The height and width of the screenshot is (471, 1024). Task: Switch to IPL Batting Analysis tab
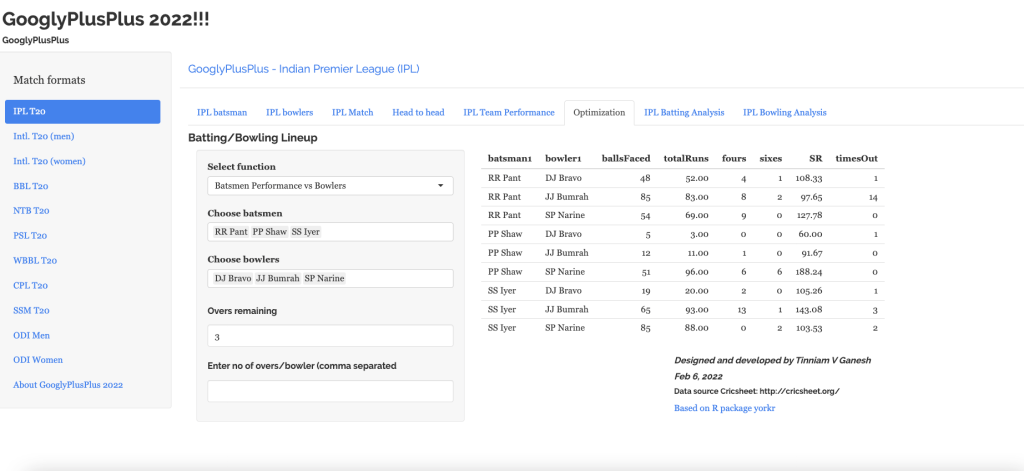click(x=684, y=113)
